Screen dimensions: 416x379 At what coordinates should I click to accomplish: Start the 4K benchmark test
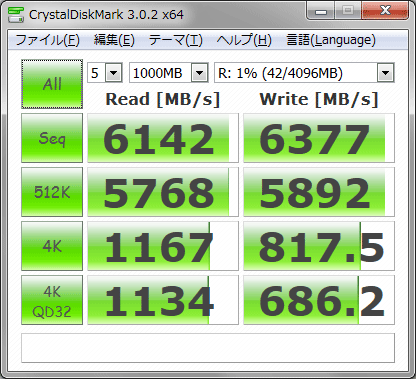(52, 246)
